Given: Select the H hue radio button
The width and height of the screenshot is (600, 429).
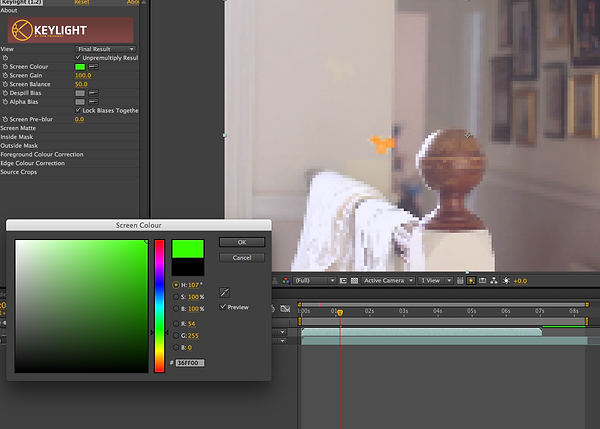Looking at the screenshot, I should [x=176, y=285].
